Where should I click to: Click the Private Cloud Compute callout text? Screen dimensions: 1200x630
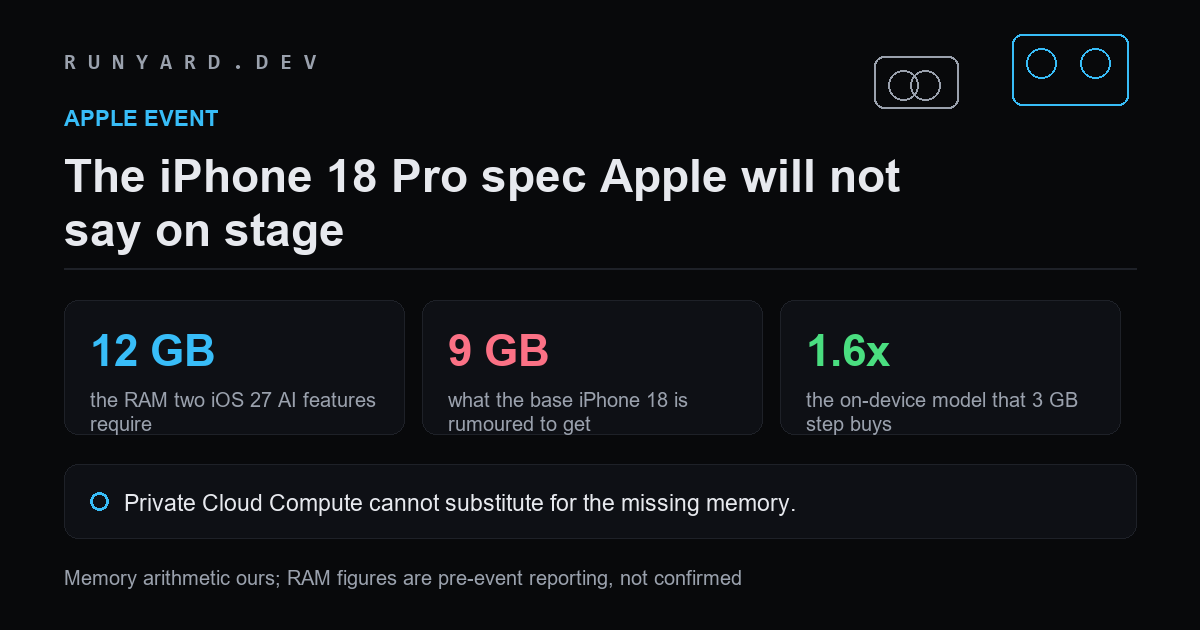point(460,503)
